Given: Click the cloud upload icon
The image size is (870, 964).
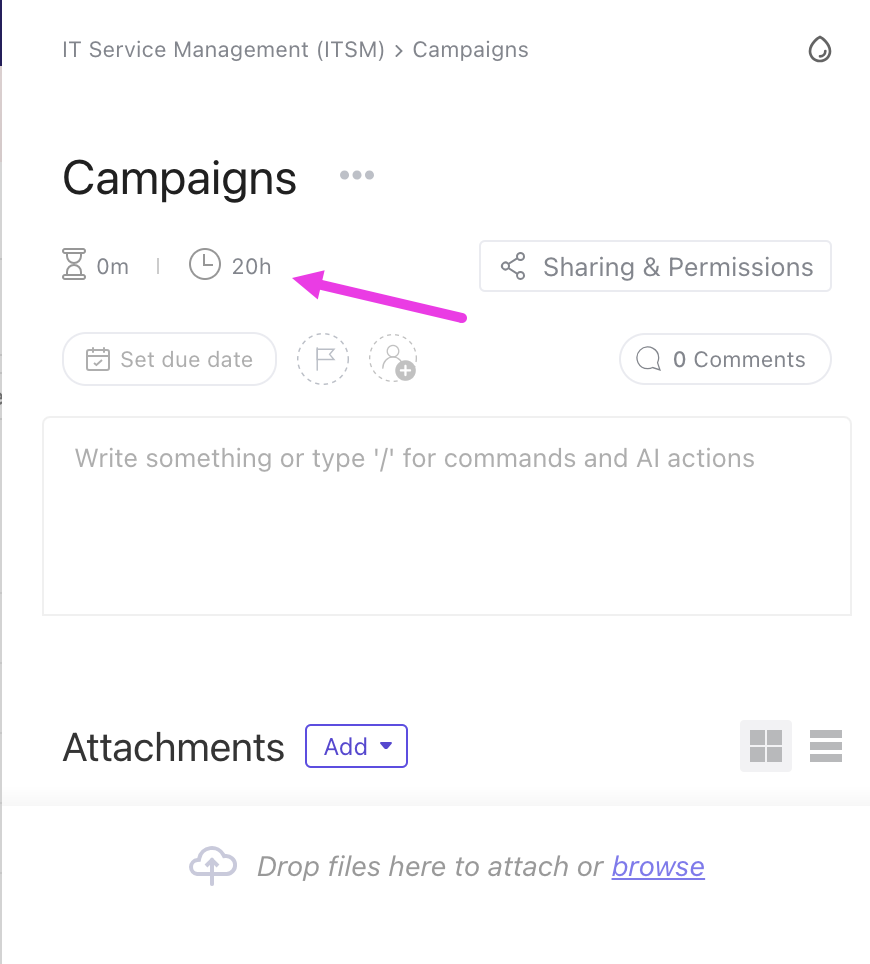Looking at the screenshot, I should [213, 865].
